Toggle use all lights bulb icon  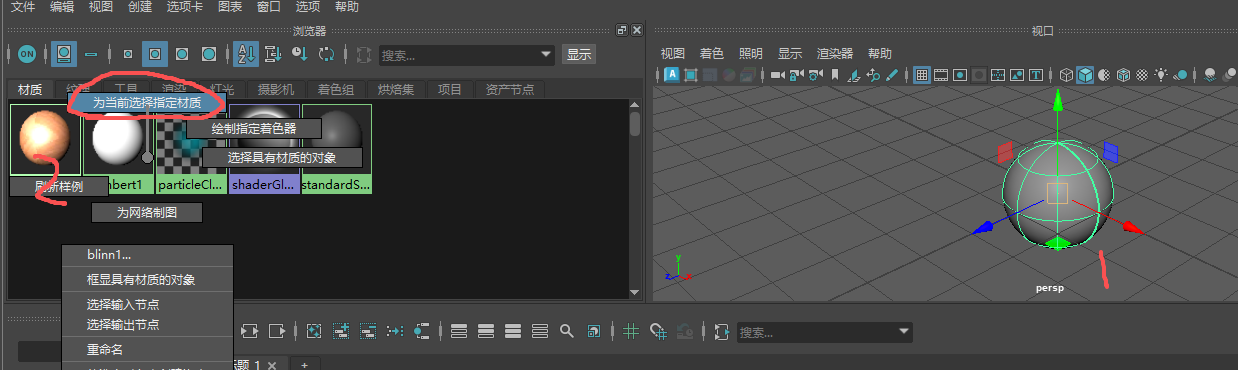point(1161,75)
